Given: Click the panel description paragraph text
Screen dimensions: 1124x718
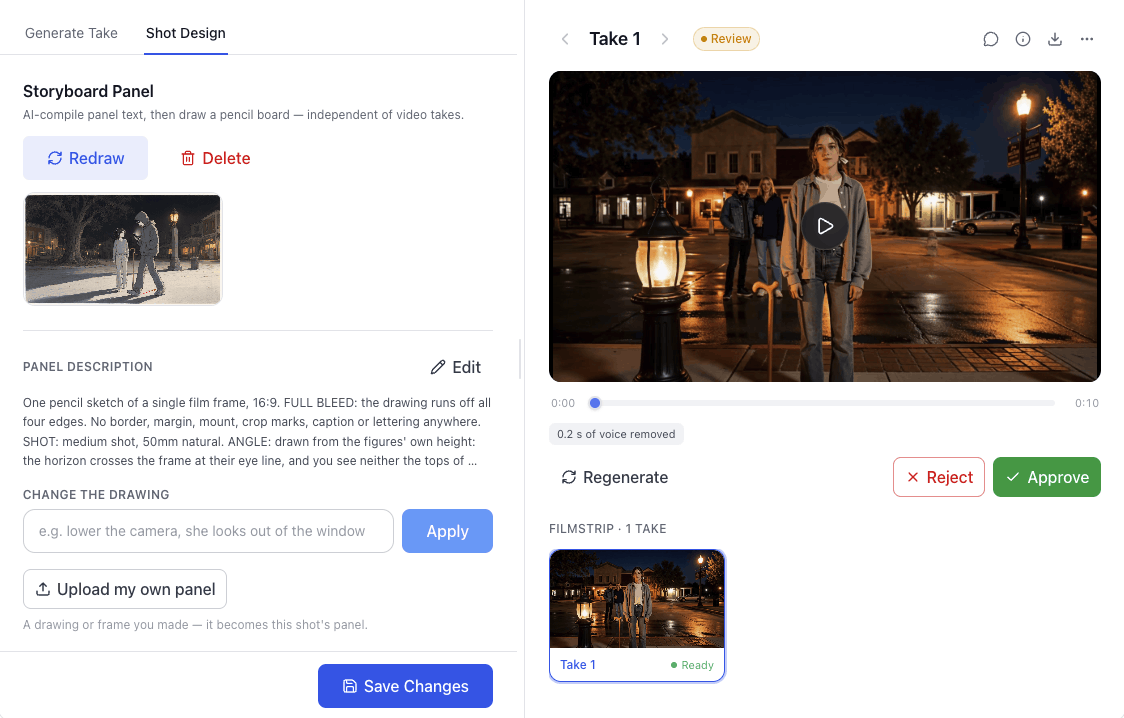Looking at the screenshot, I should click(x=257, y=431).
